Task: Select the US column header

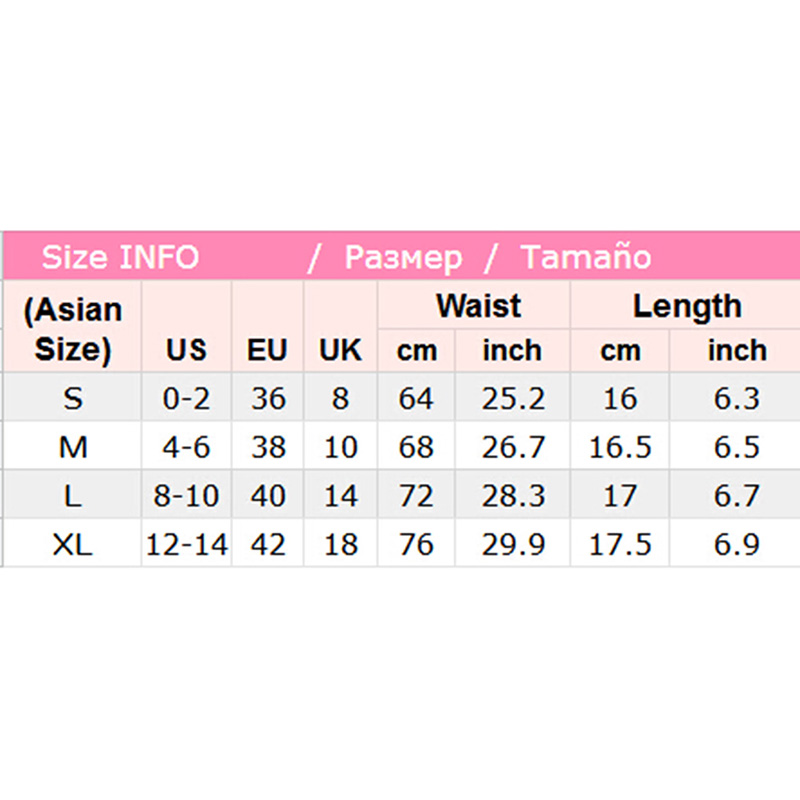Action: 186,350
